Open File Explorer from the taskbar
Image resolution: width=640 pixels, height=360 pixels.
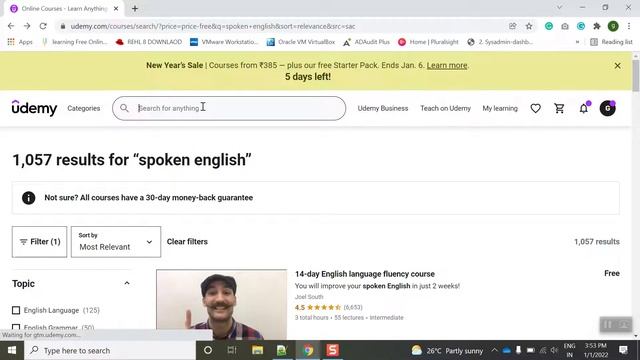[257, 350]
